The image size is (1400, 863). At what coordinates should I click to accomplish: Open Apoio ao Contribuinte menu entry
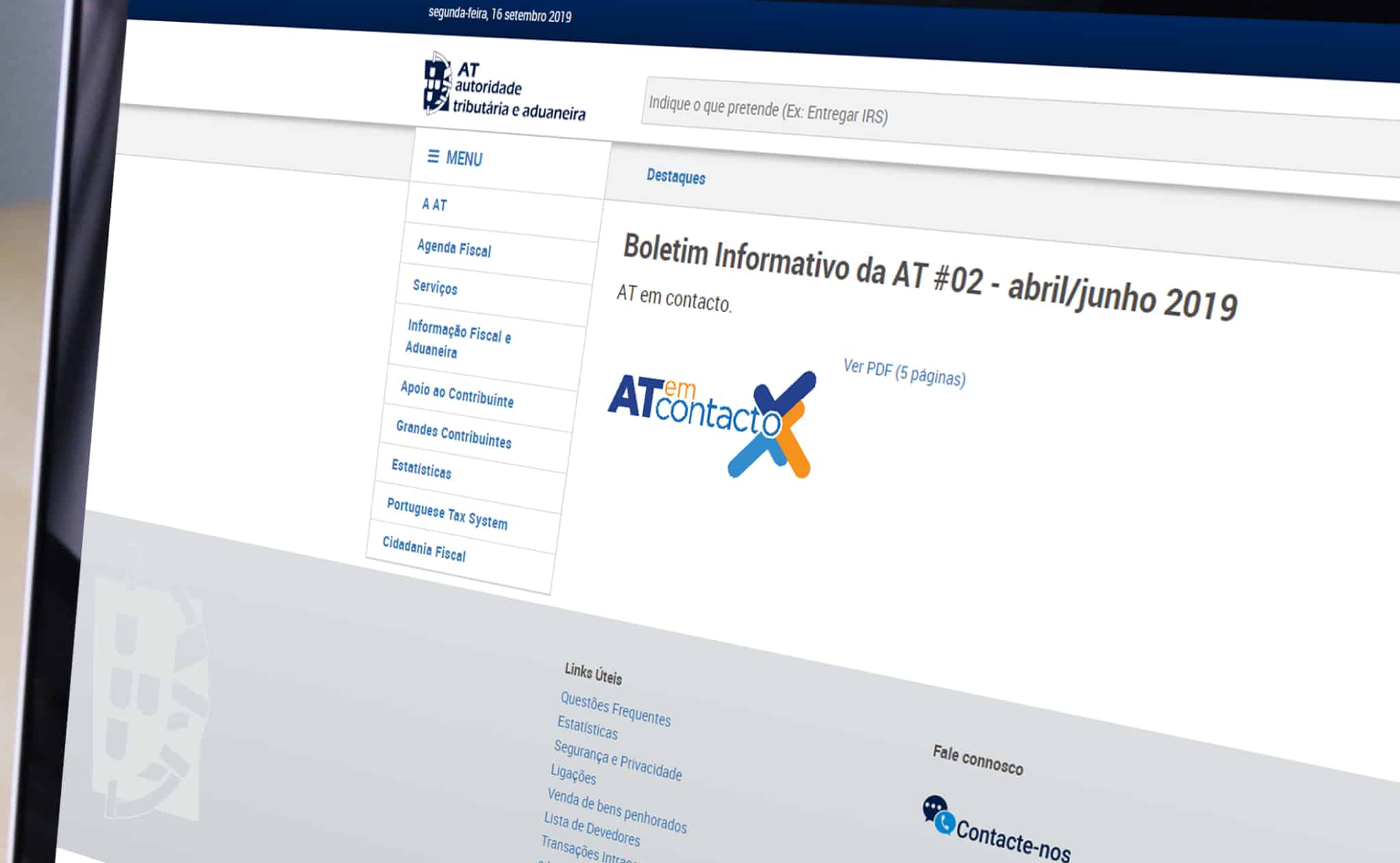[457, 394]
